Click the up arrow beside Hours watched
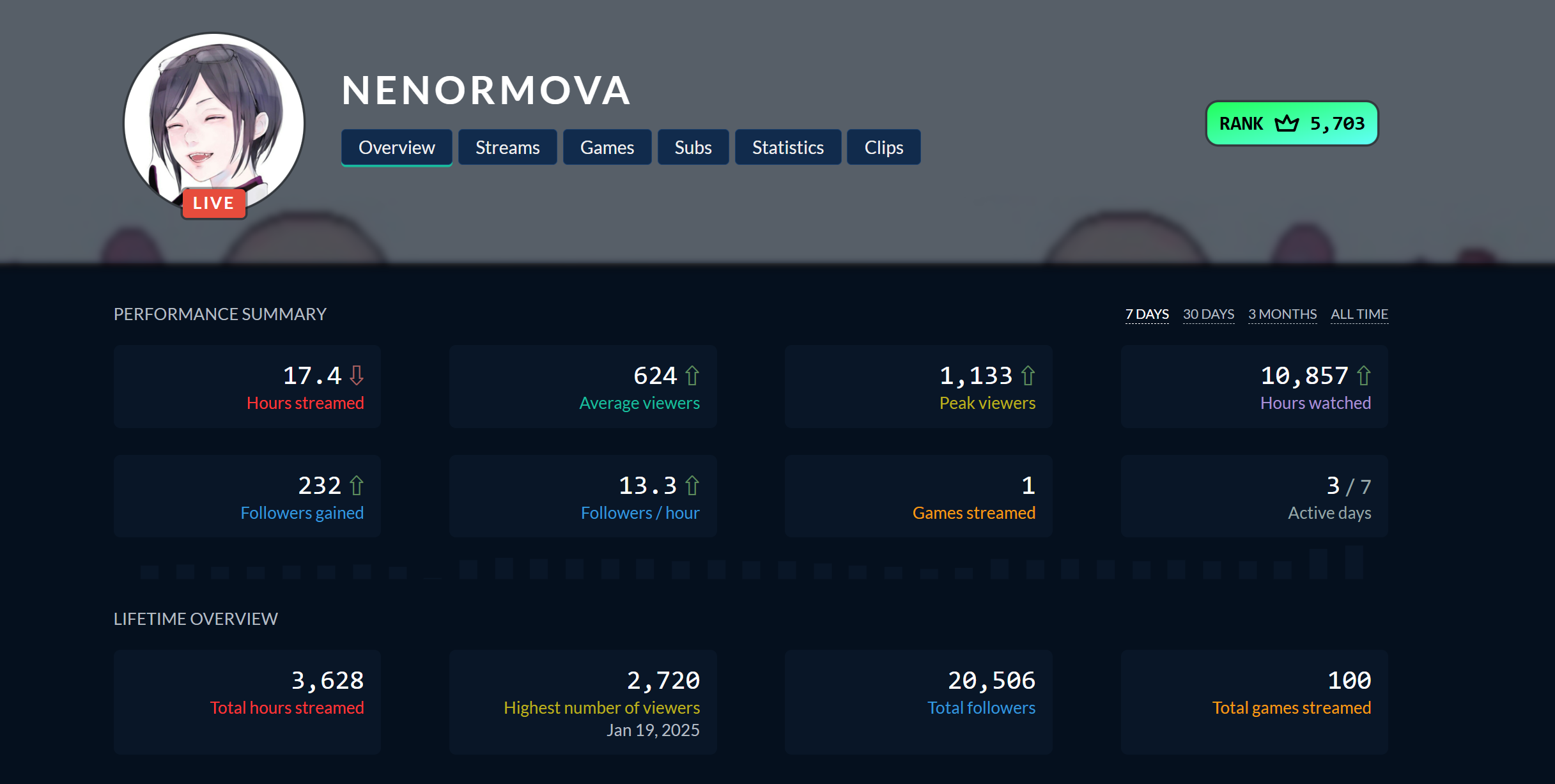The width and height of the screenshot is (1555, 784). tap(1363, 376)
